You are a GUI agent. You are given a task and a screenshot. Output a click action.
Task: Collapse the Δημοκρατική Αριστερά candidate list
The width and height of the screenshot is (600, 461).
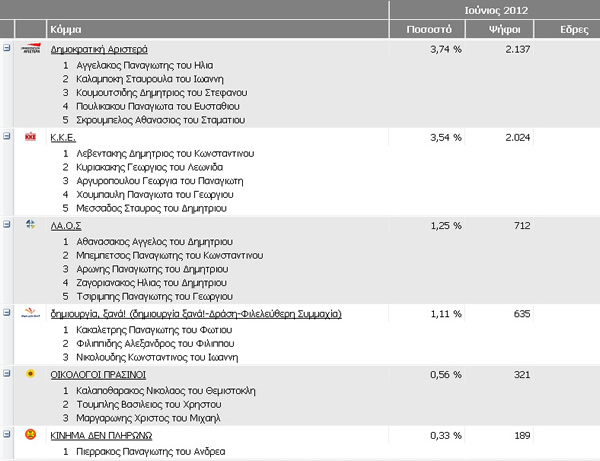pos(7,48)
